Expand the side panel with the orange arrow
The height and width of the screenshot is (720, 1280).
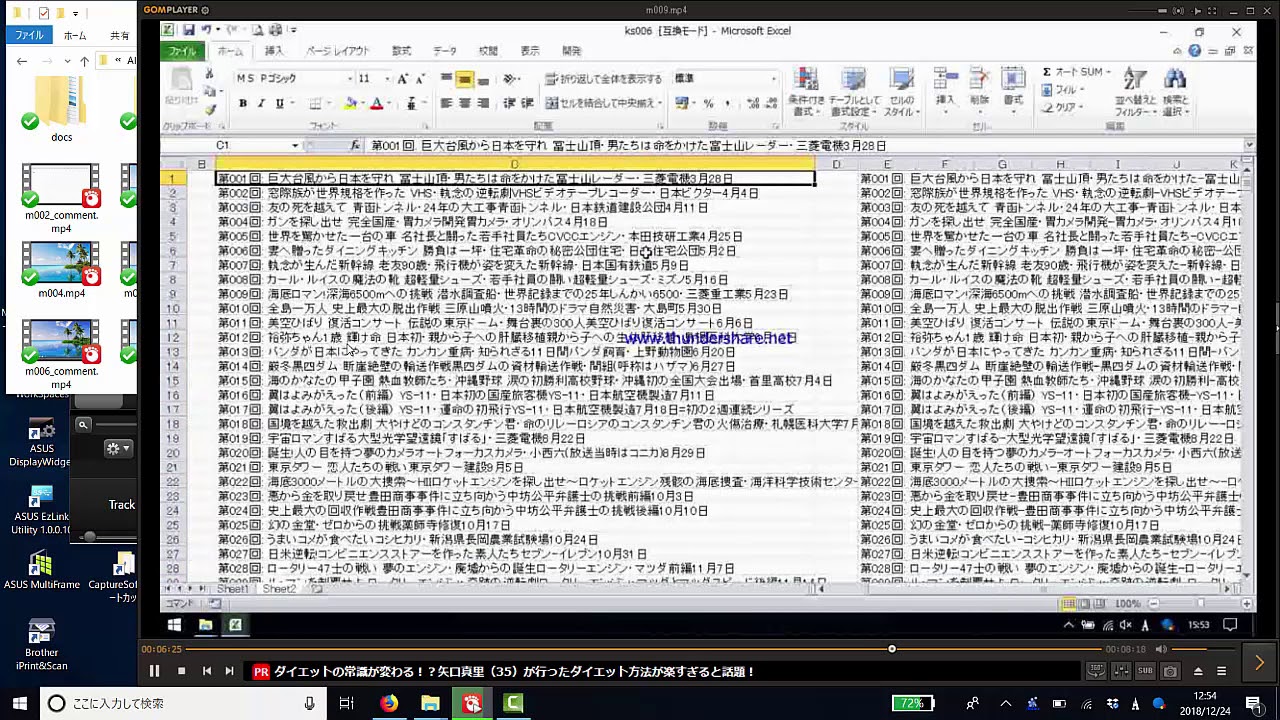tap(1259, 662)
